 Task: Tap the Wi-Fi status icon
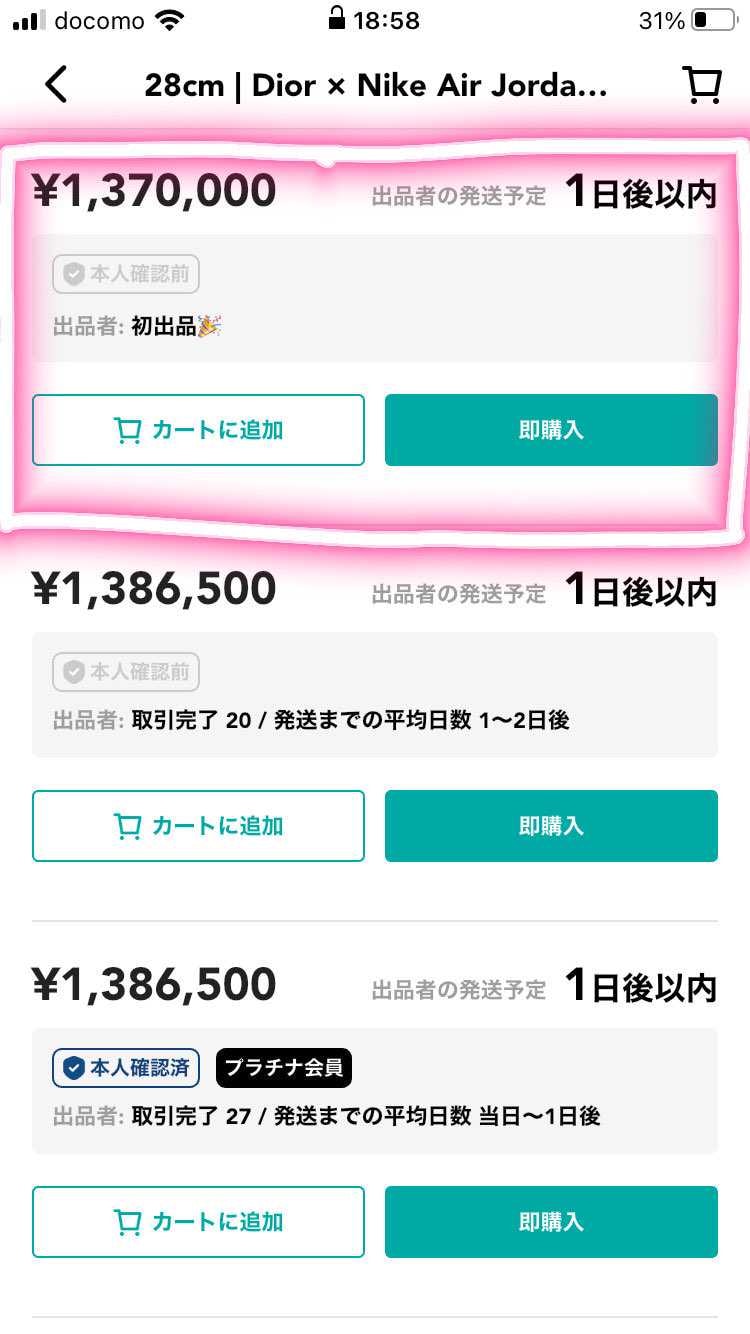click(x=171, y=20)
